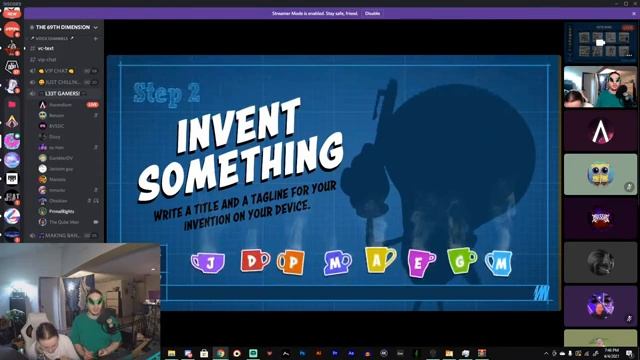The width and height of the screenshot is (640, 360).
Task: Show hidden system tray icons
Action: coord(546,353)
